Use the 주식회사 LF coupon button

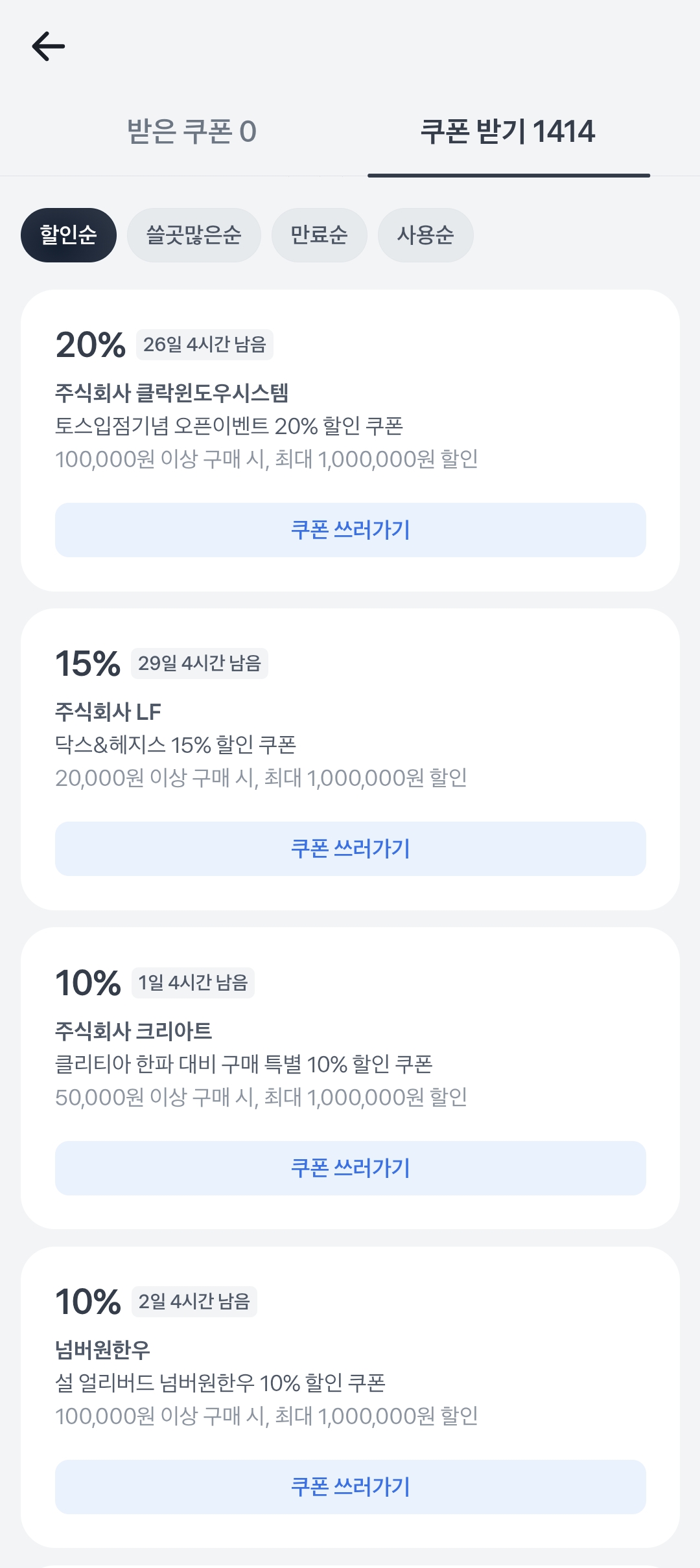(x=350, y=849)
